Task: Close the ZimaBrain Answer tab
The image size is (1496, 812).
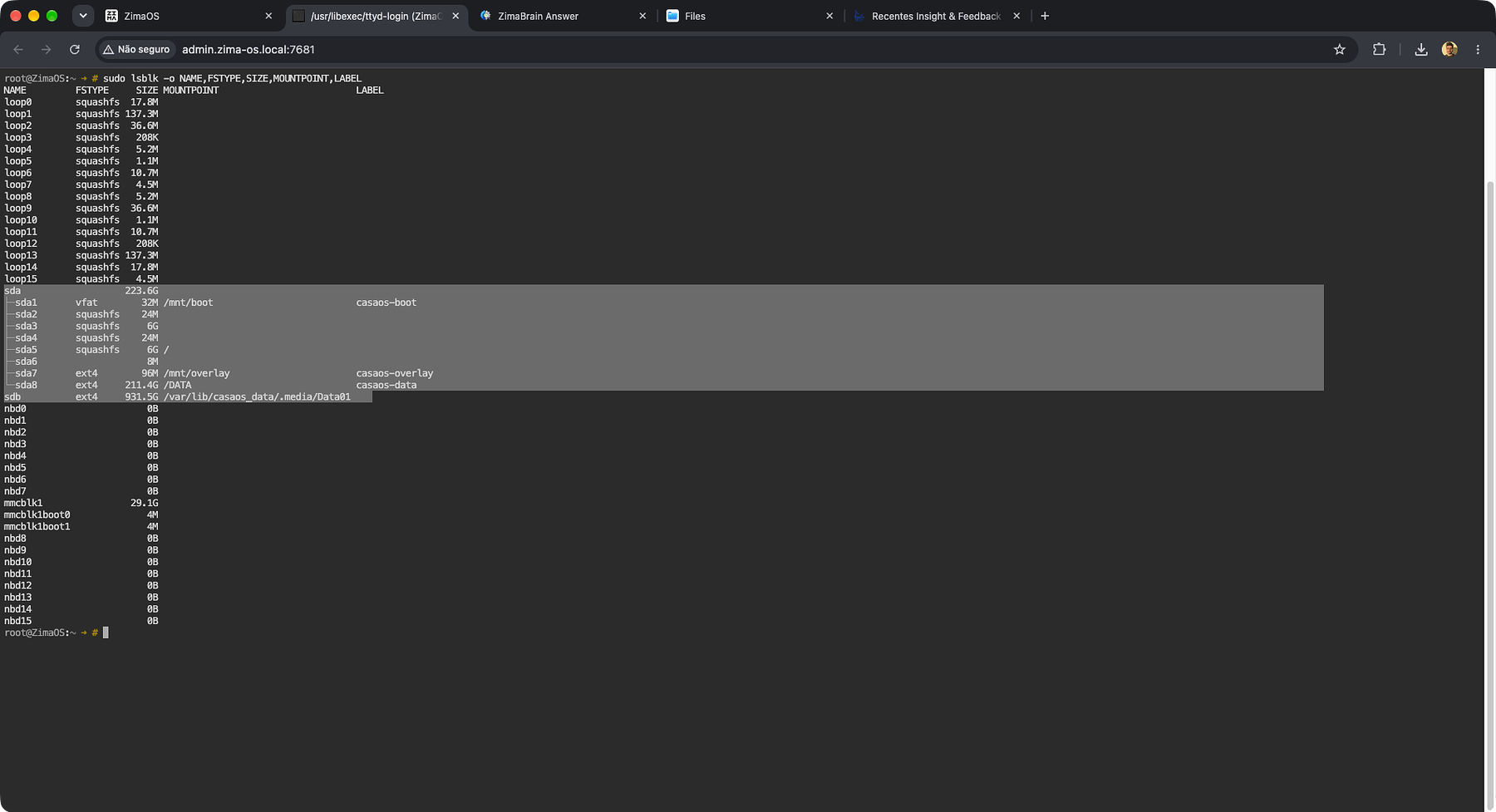Action: [x=642, y=16]
